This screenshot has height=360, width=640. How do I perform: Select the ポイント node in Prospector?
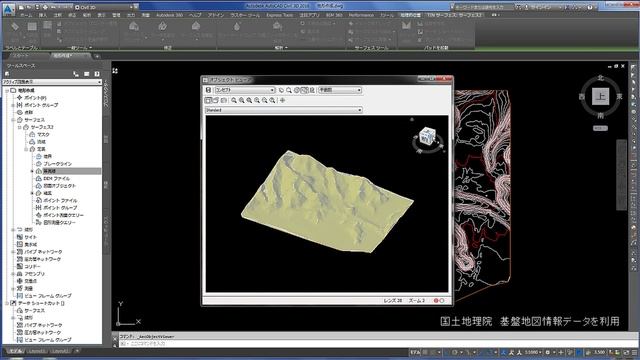35,98
